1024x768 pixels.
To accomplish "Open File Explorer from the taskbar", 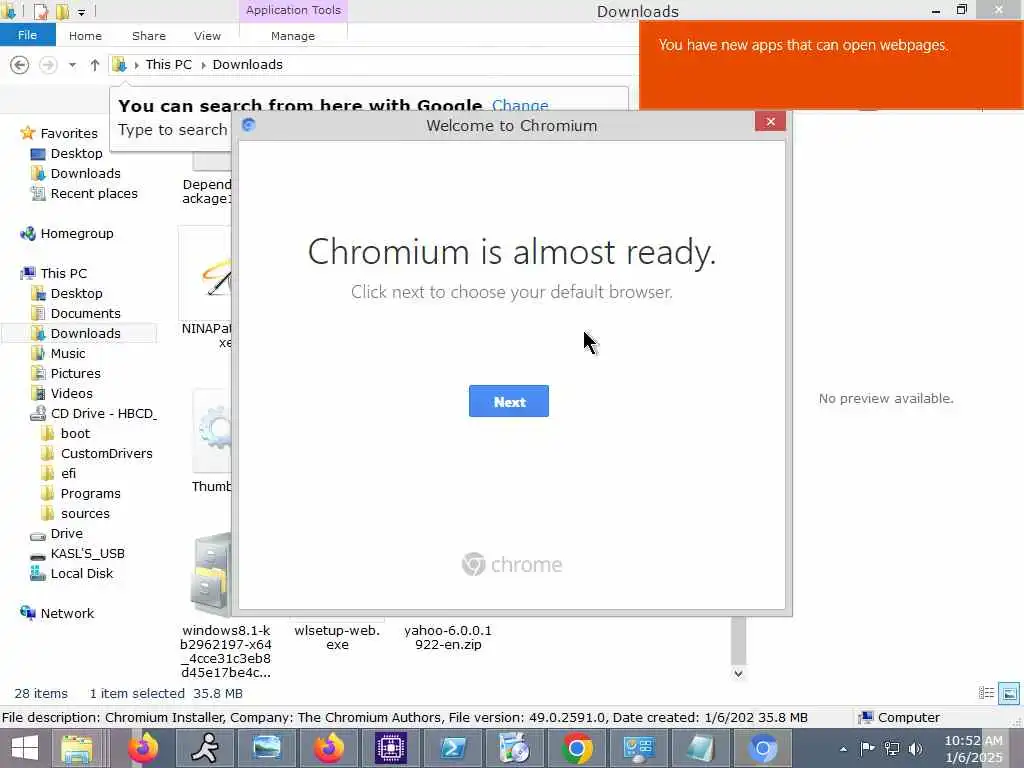I will pos(78,748).
